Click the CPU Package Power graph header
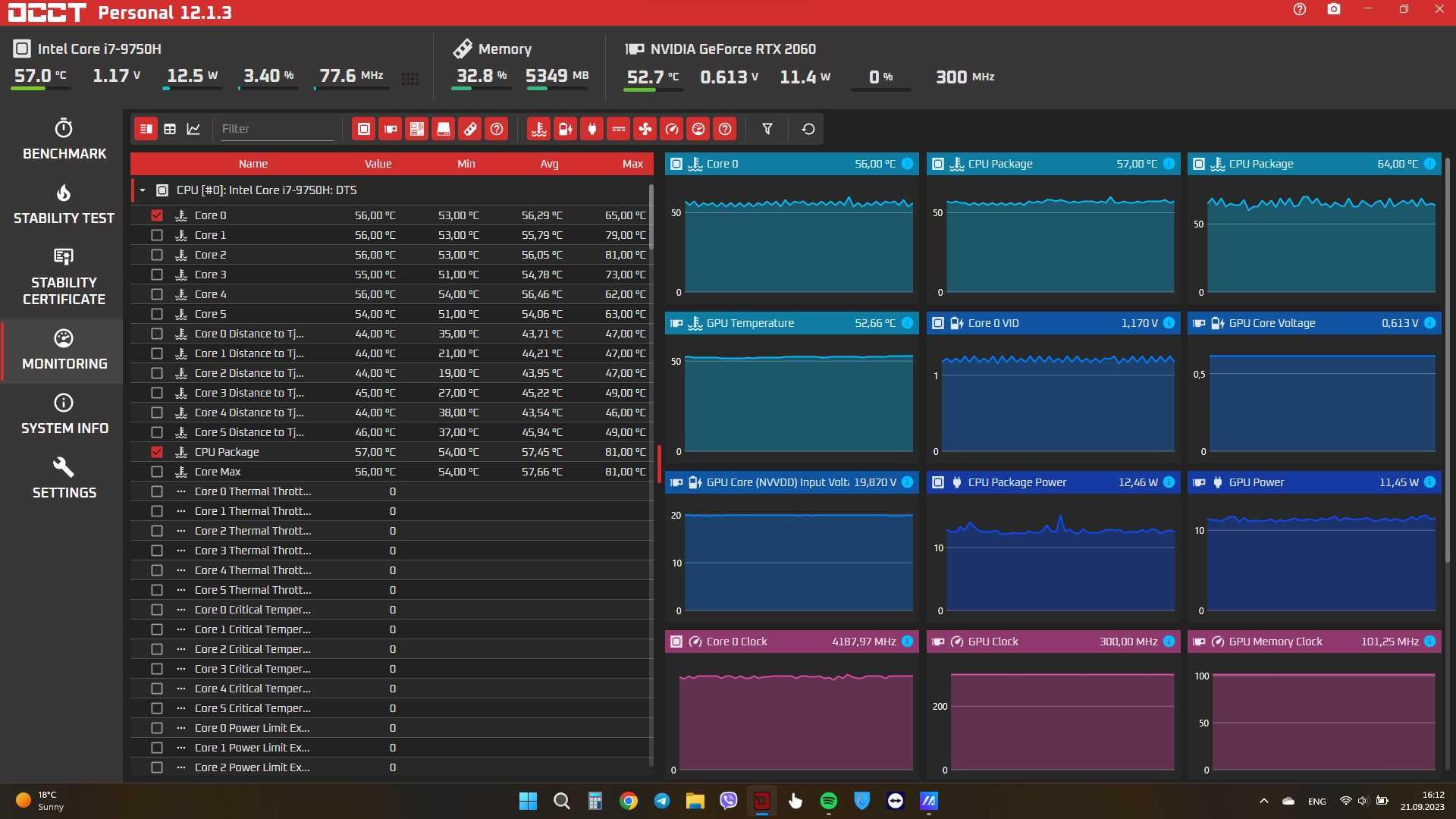This screenshot has height=819, width=1456. (x=1053, y=482)
